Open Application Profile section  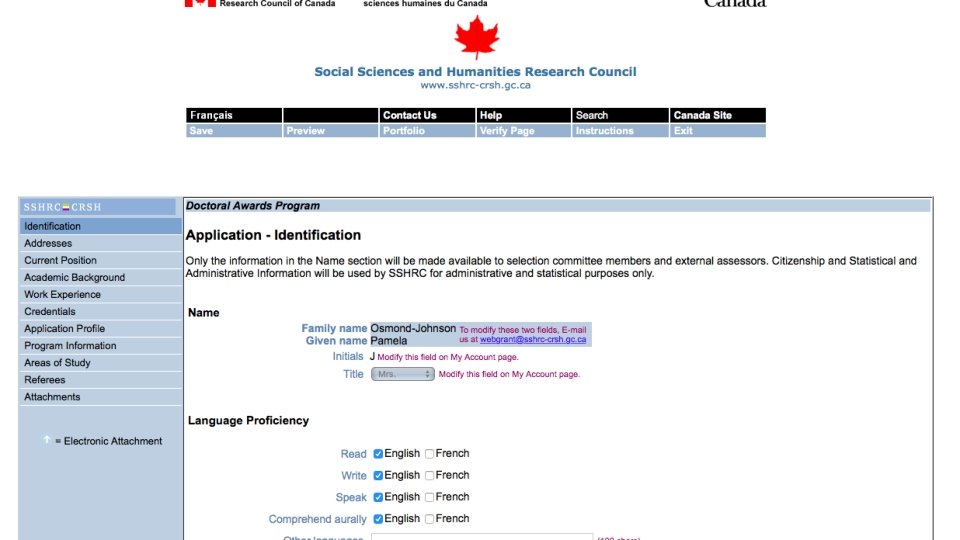click(x=101, y=329)
